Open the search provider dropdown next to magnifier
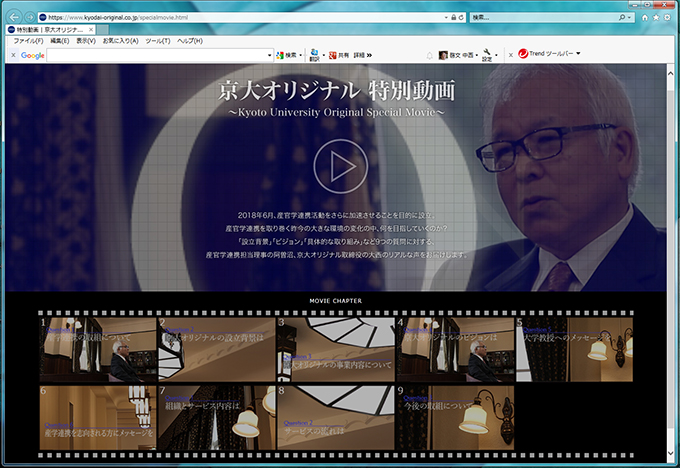Viewport: 680px width, 468px height. 629,17
